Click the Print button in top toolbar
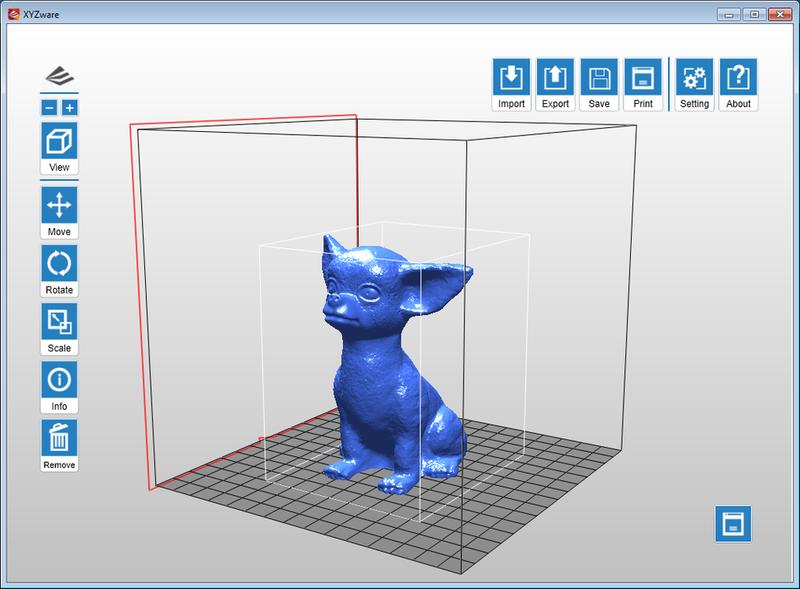The width and height of the screenshot is (800, 589). (642, 84)
